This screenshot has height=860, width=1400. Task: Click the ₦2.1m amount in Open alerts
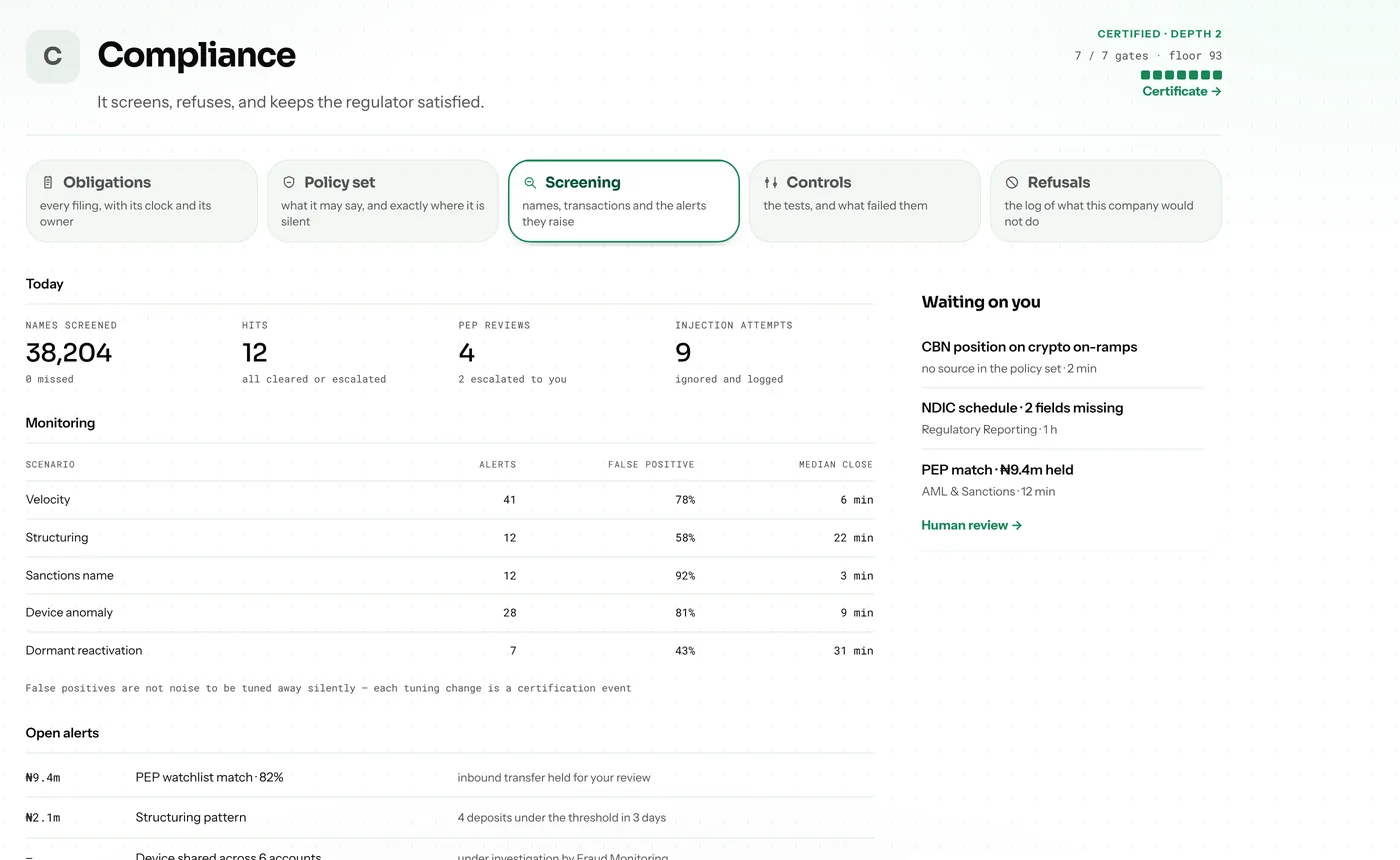[43, 818]
